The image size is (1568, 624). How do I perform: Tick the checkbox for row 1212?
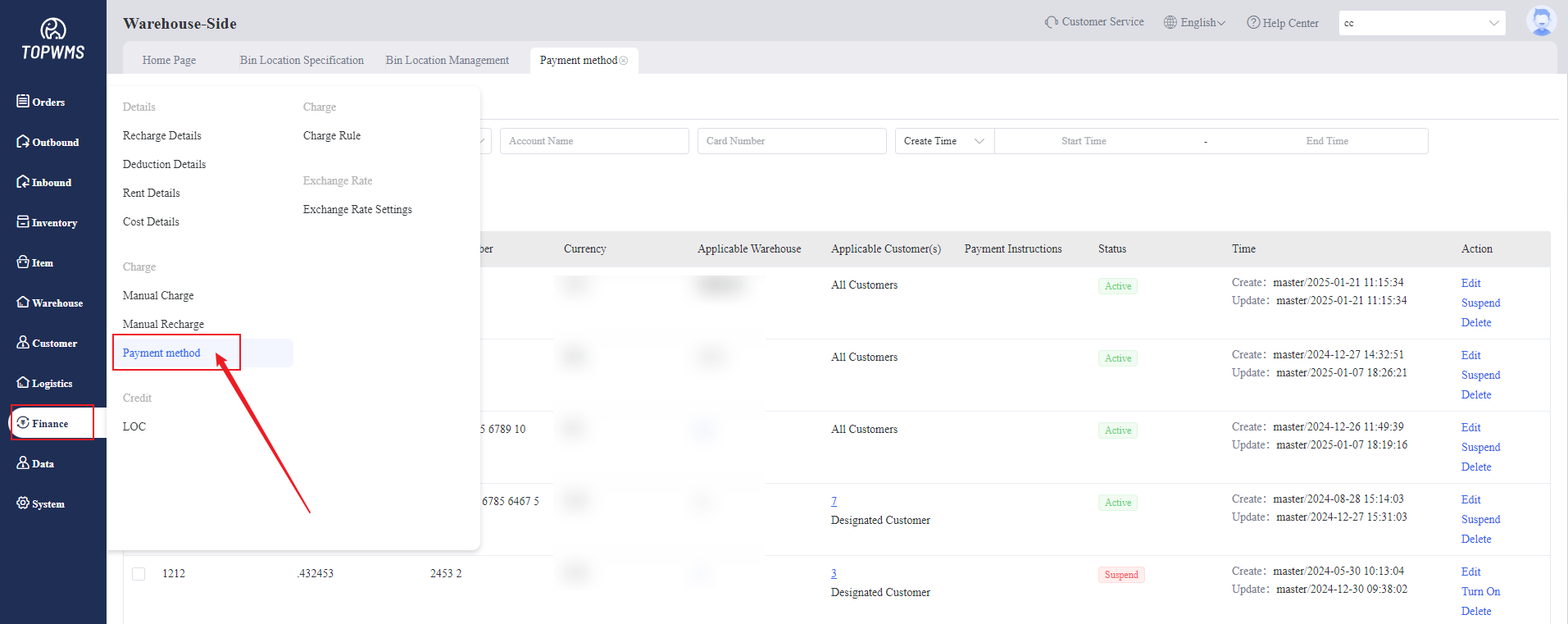(x=139, y=574)
